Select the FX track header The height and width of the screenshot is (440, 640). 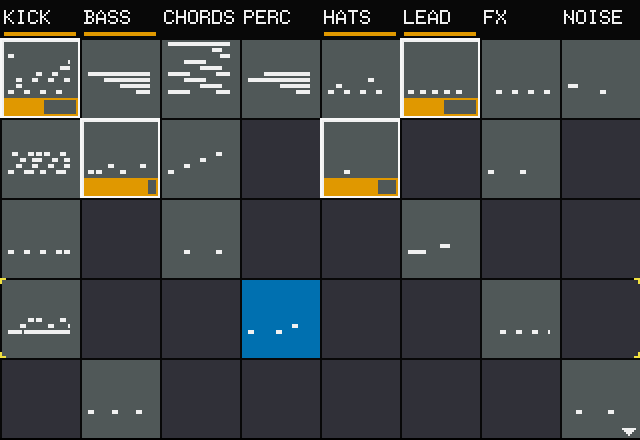coord(495,18)
